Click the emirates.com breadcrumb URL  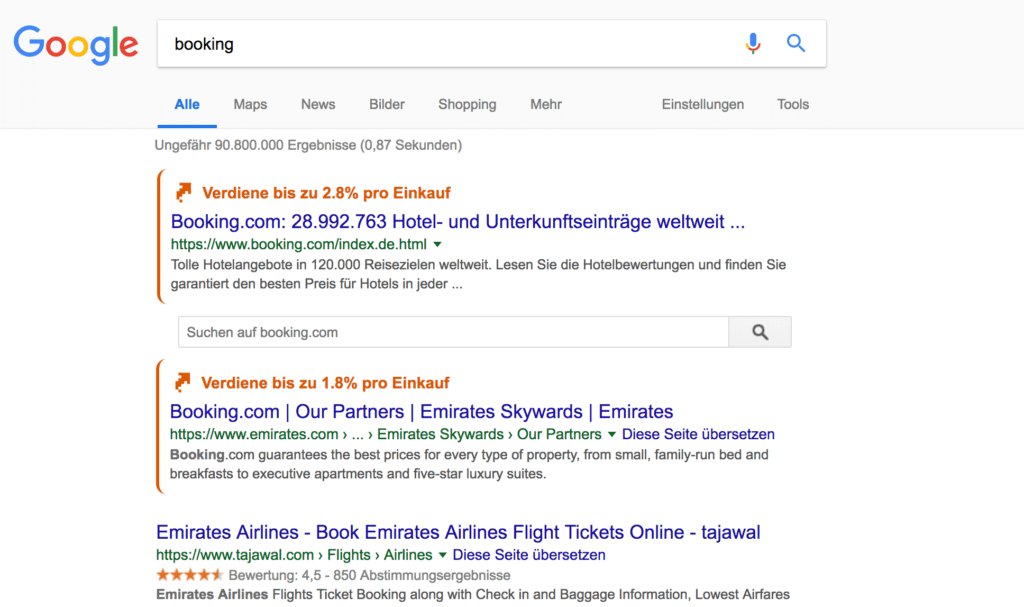point(385,435)
